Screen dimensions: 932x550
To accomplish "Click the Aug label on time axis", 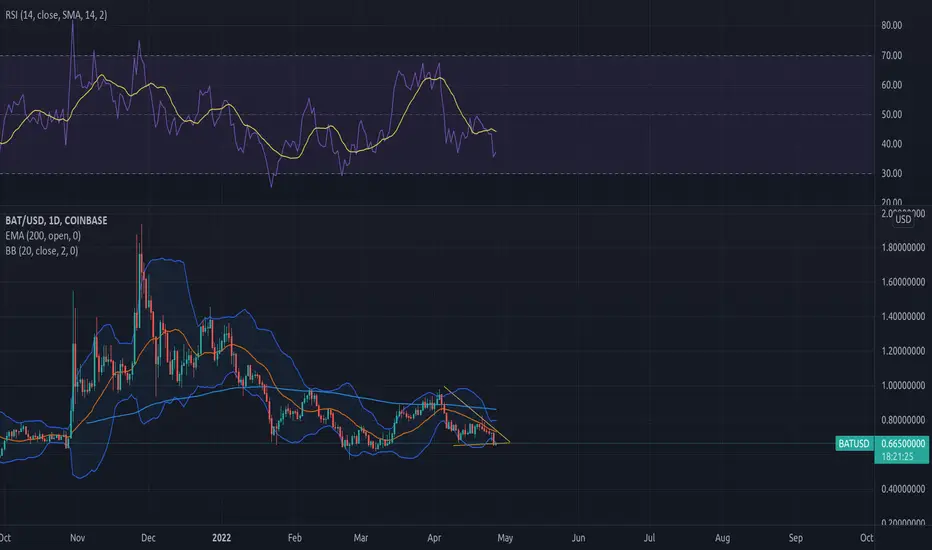I will [x=722, y=538].
